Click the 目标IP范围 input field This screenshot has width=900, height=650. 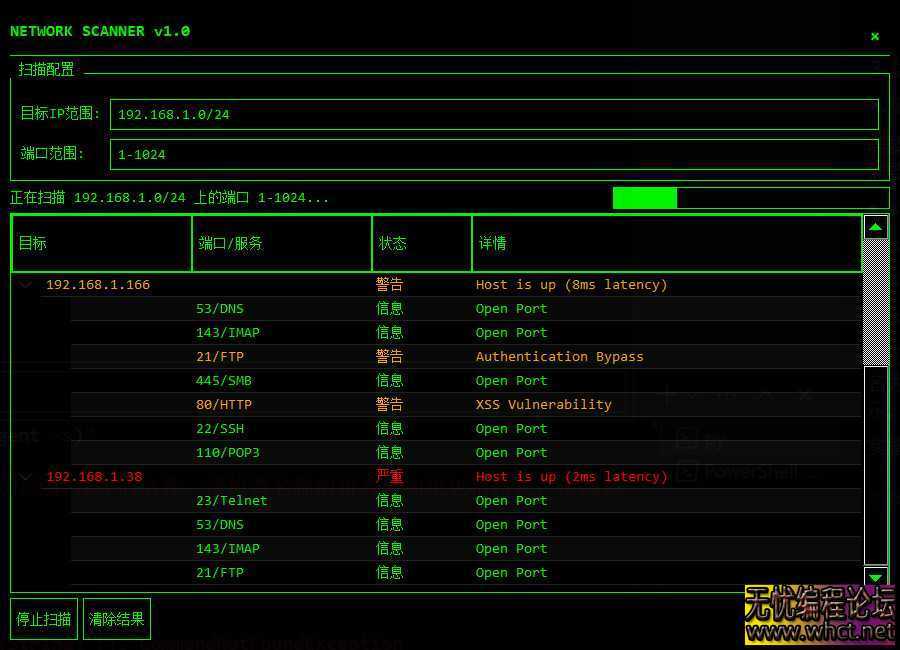pos(494,114)
